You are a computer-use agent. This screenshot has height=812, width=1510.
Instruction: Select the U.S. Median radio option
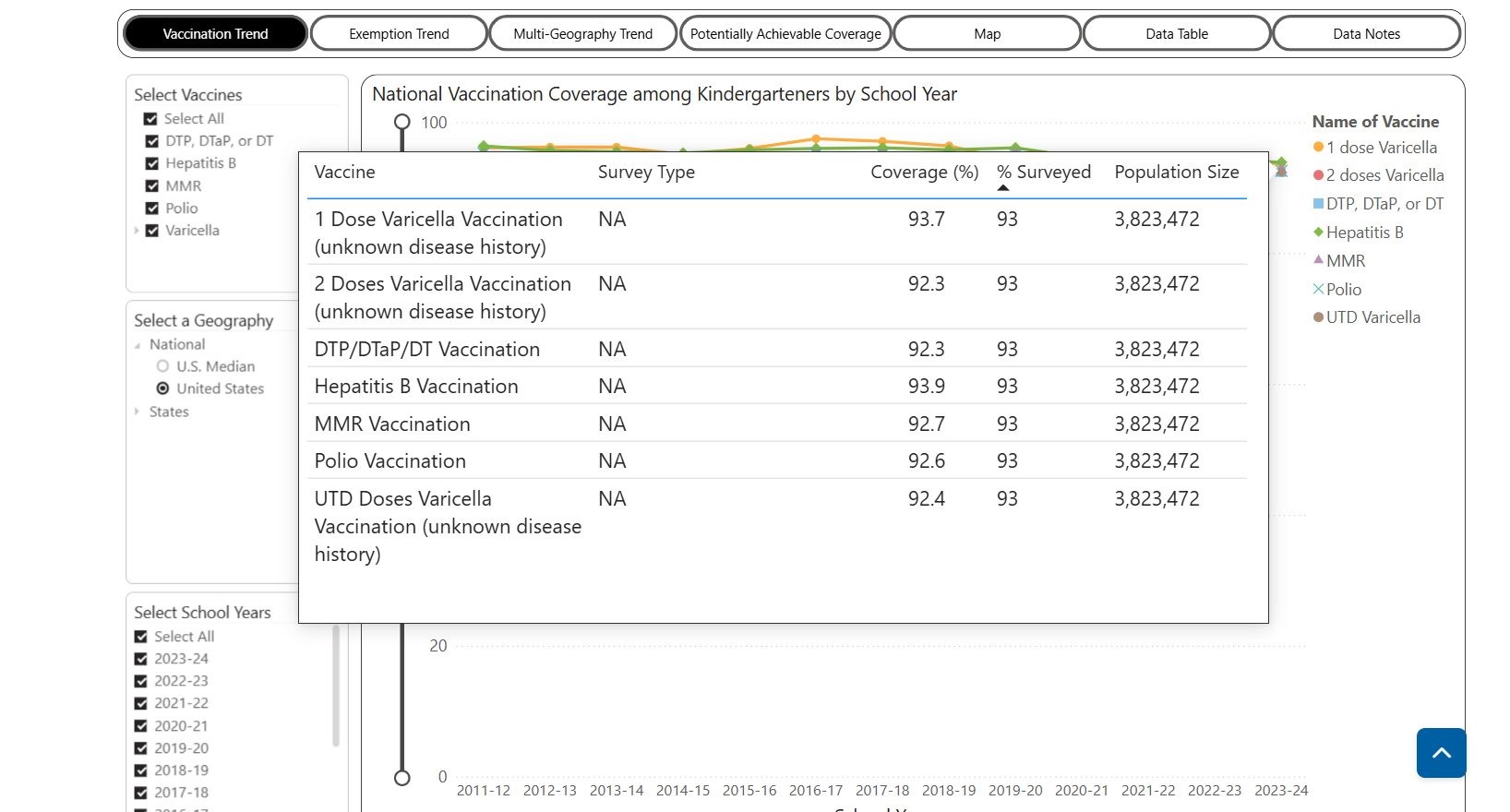[162, 366]
